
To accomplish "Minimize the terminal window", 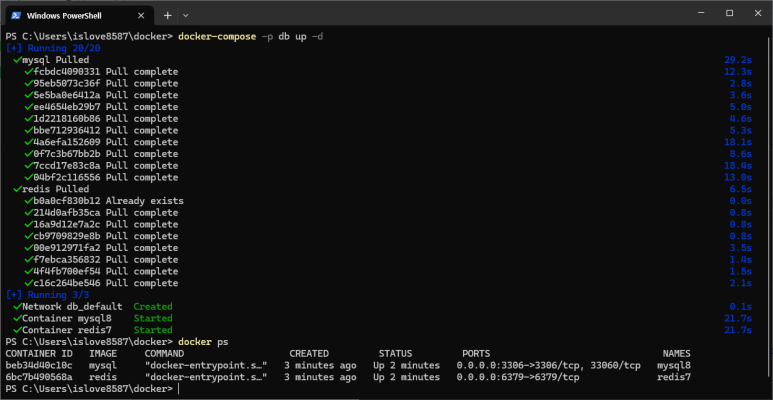I will click(x=701, y=13).
